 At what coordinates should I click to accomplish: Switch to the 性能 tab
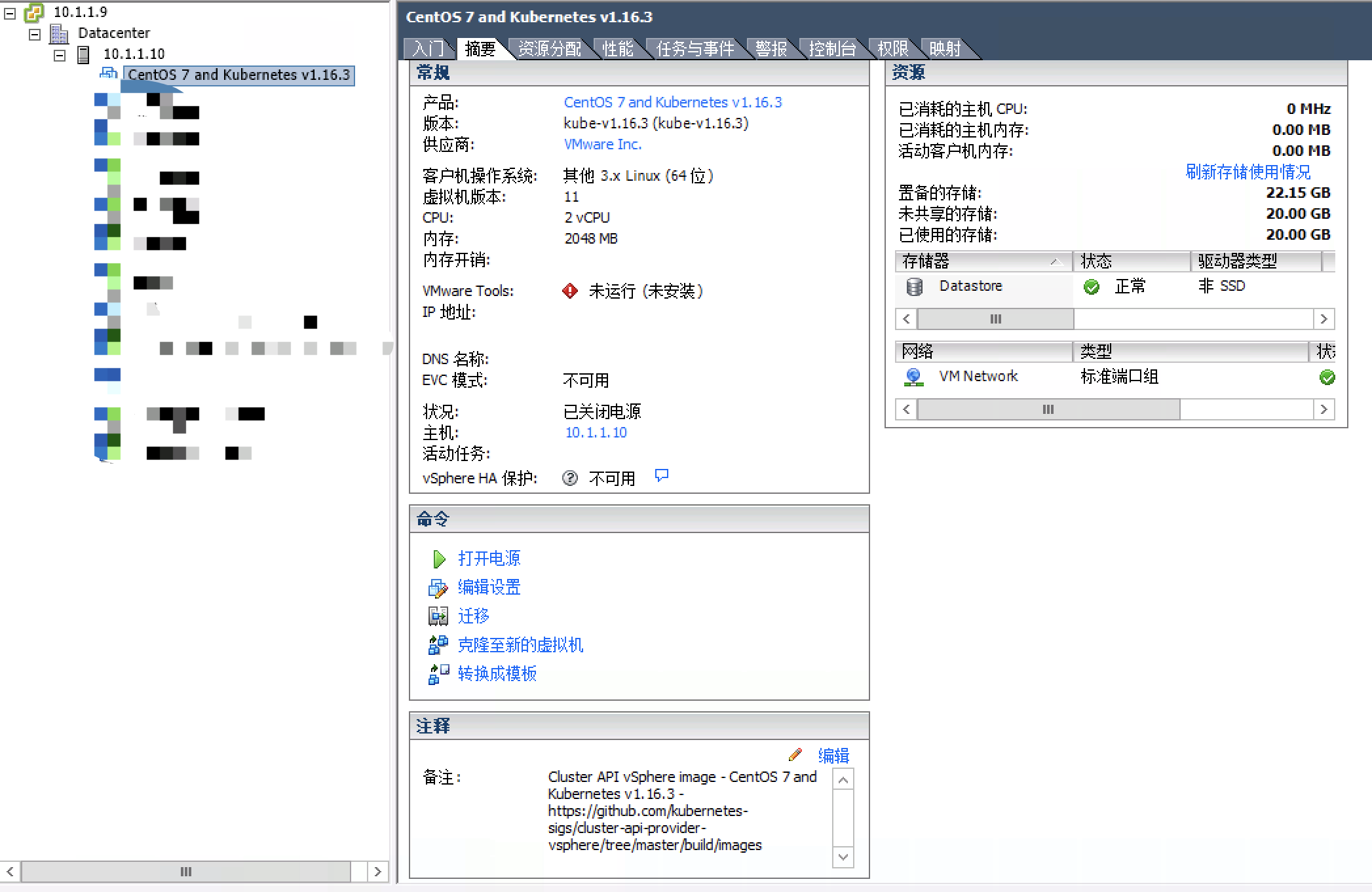(x=617, y=49)
